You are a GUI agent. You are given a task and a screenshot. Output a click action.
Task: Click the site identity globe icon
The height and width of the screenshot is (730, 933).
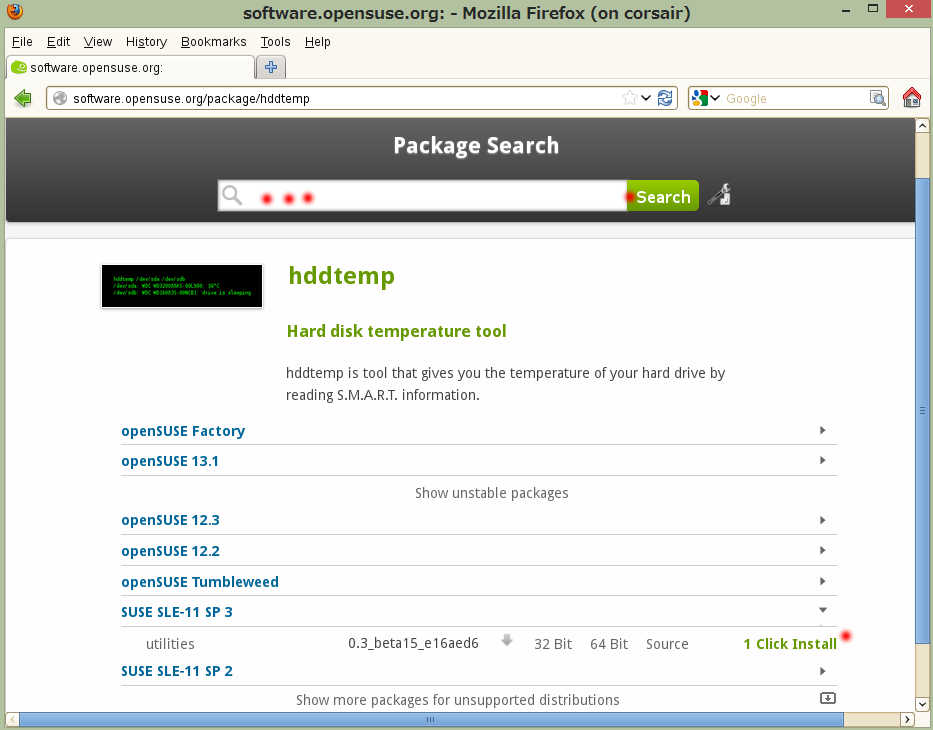(60, 98)
